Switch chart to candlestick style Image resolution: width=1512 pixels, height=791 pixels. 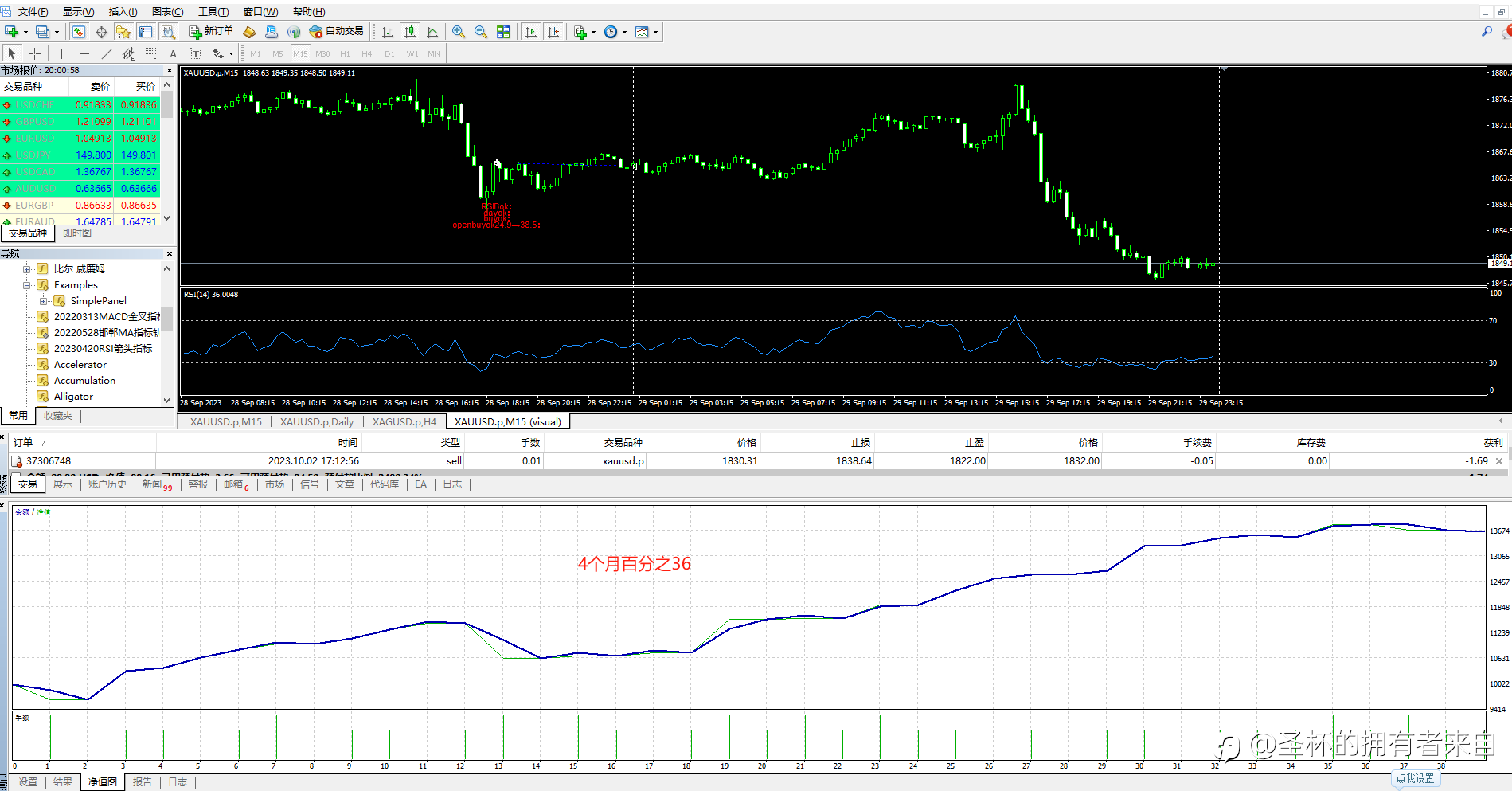(x=410, y=32)
